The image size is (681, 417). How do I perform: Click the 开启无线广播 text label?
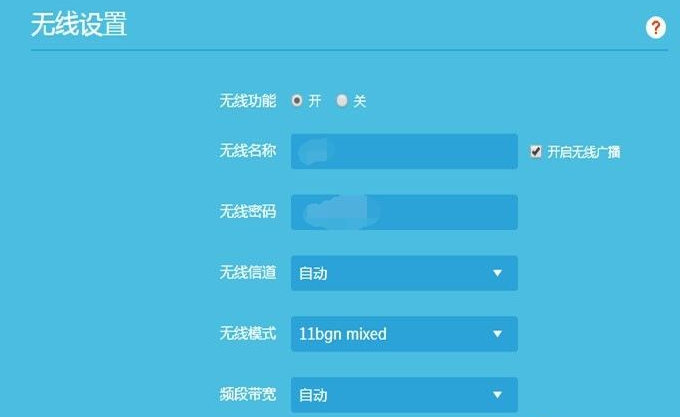point(584,152)
